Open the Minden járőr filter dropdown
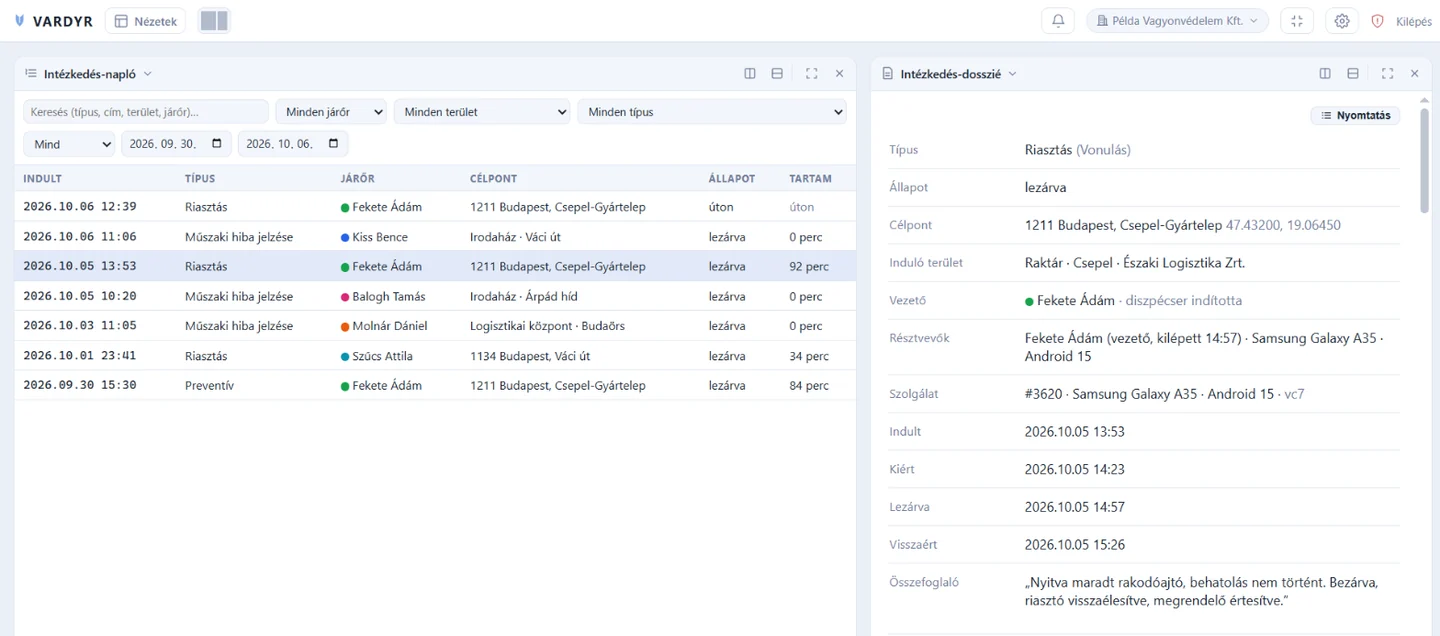 tap(331, 112)
